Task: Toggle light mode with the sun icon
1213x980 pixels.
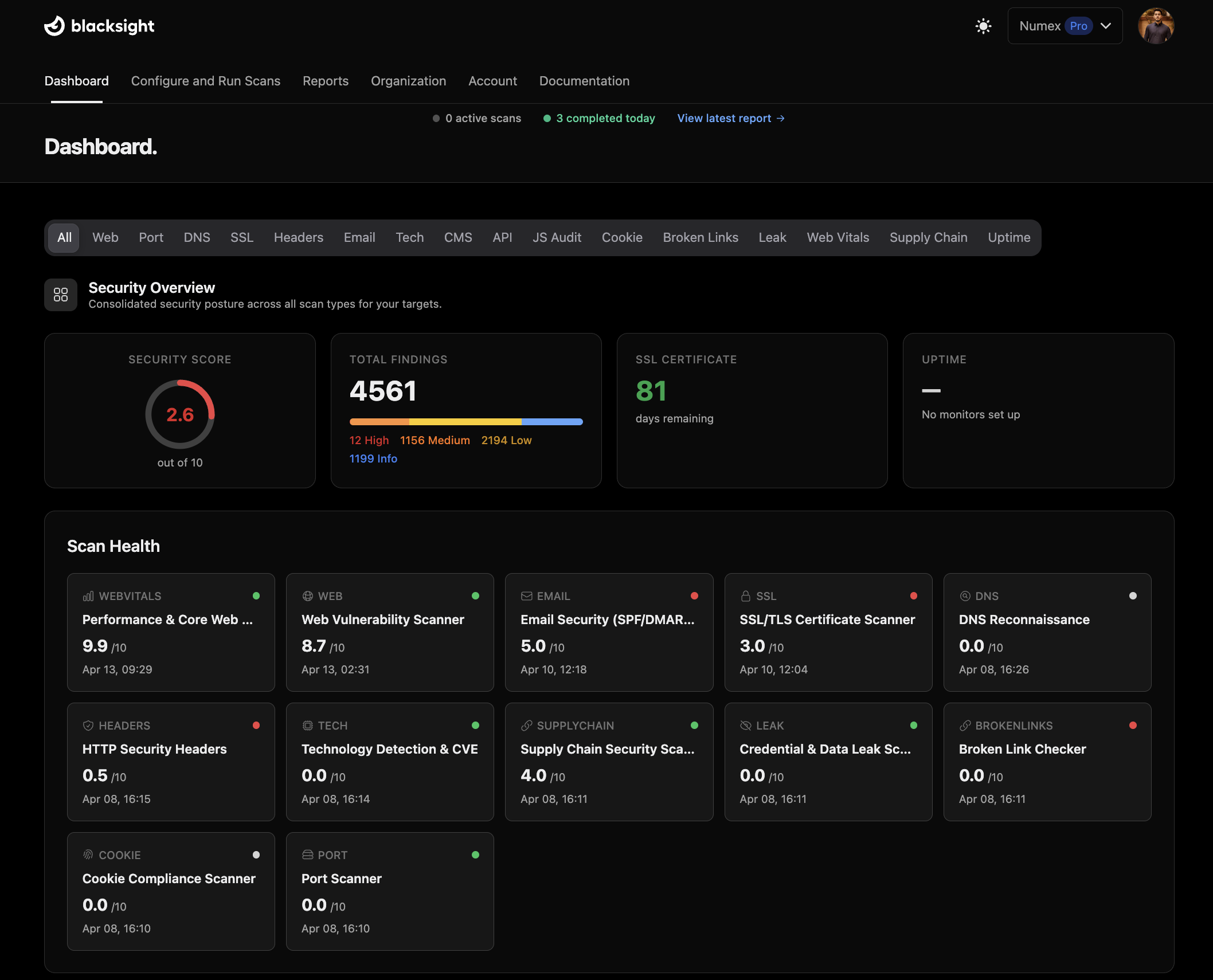Action: (983, 26)
